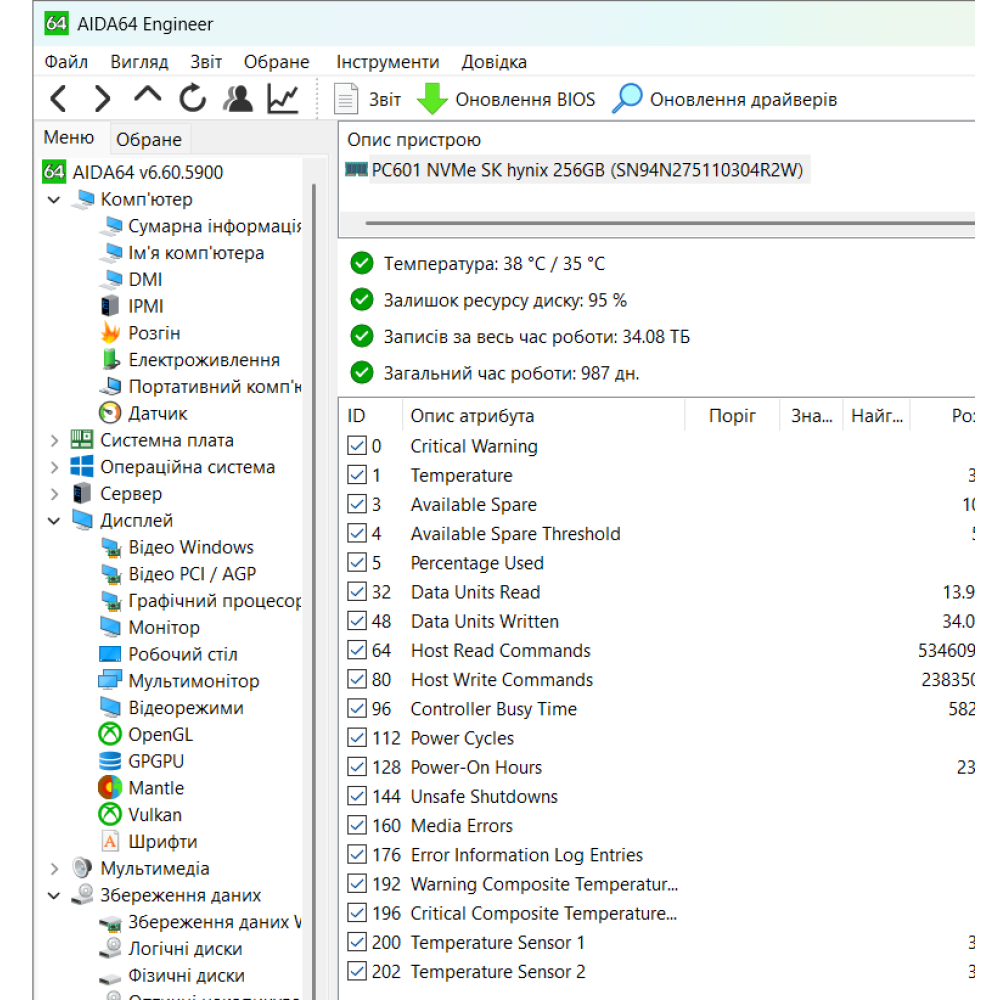Sort by Опис атрибута column header
Viewport: 1000px width, 1000px height.
point(472,416)
